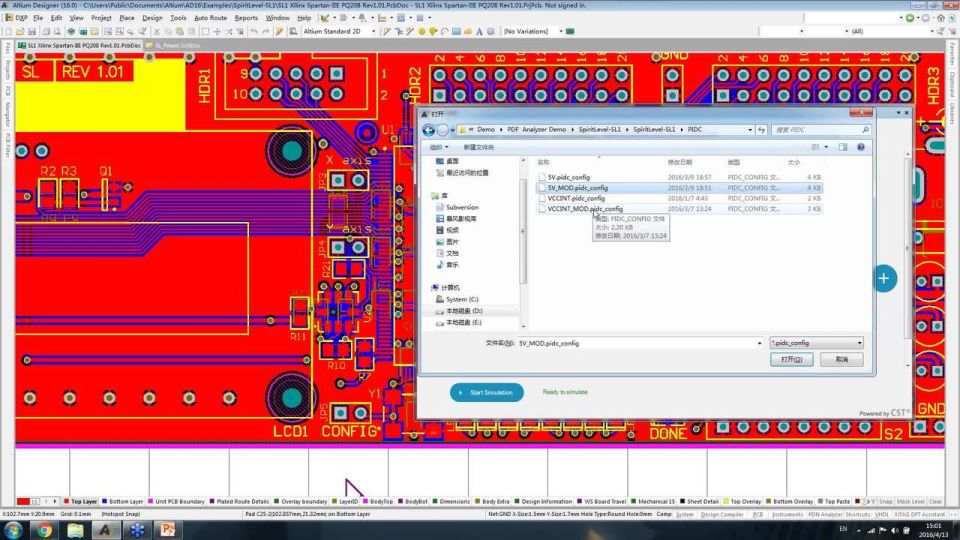Open the File menu
The width and height of the screenshot is (960, 540).
[38, 18]
